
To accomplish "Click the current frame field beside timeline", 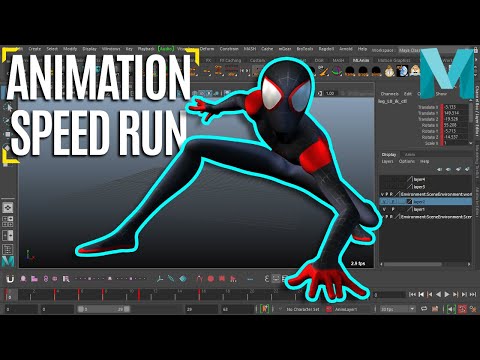I will 389,295.
